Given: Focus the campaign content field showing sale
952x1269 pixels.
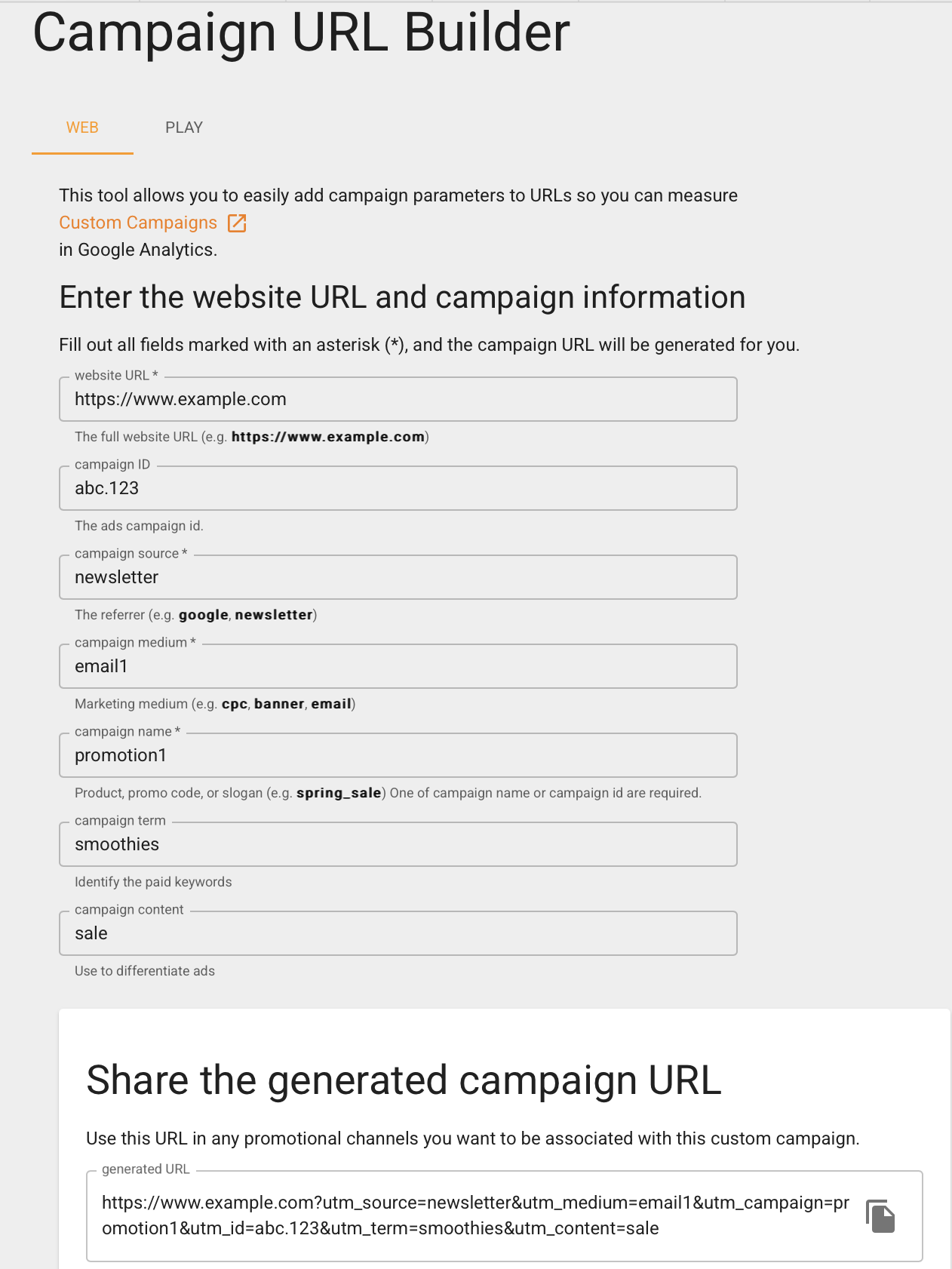Looking at the screenshot, I should coord(398,933).
